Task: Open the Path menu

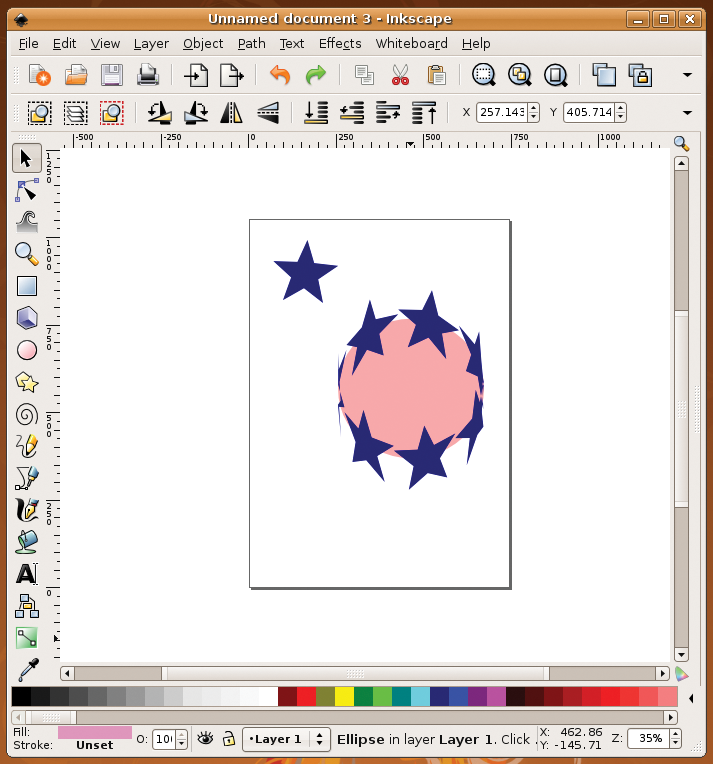Action: pyautogui.click(x=251, y=43)
